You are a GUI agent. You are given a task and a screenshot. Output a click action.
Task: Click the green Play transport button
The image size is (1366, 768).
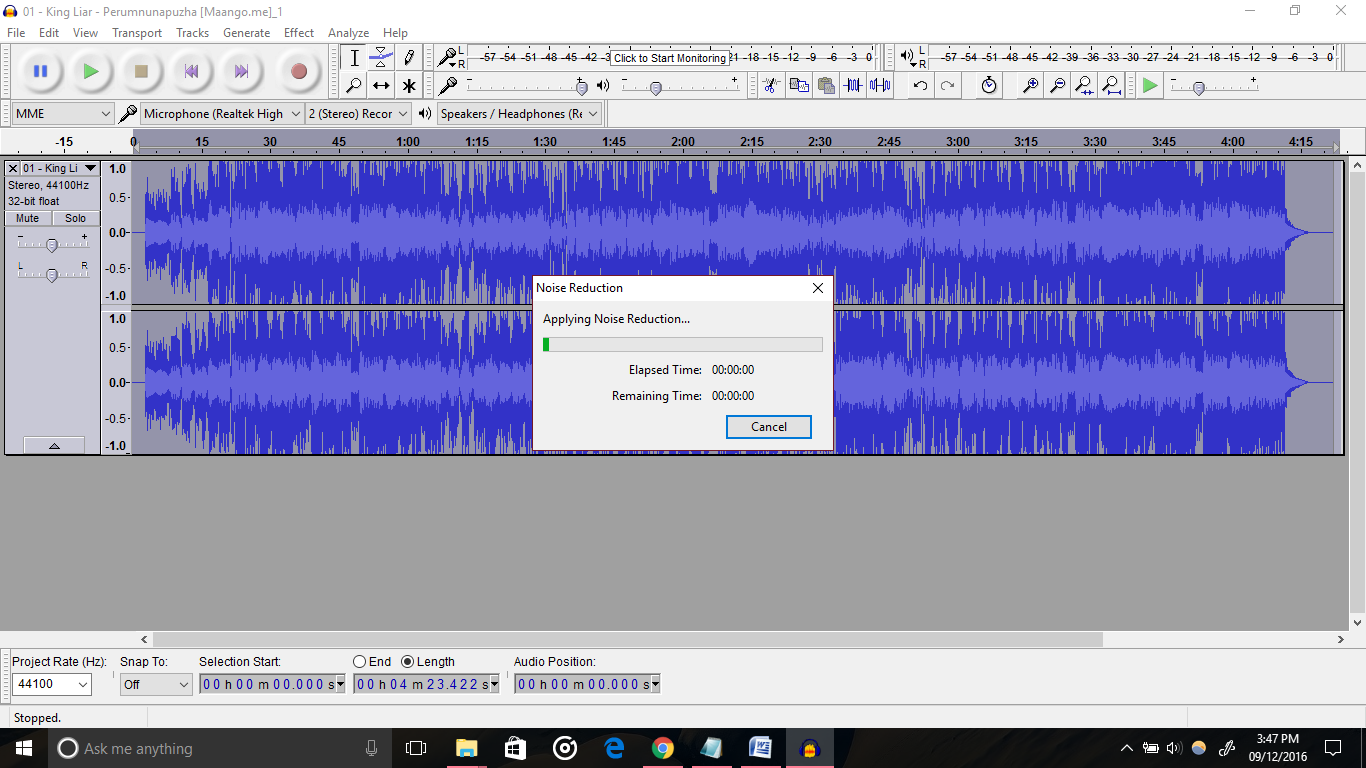(91, 71)
